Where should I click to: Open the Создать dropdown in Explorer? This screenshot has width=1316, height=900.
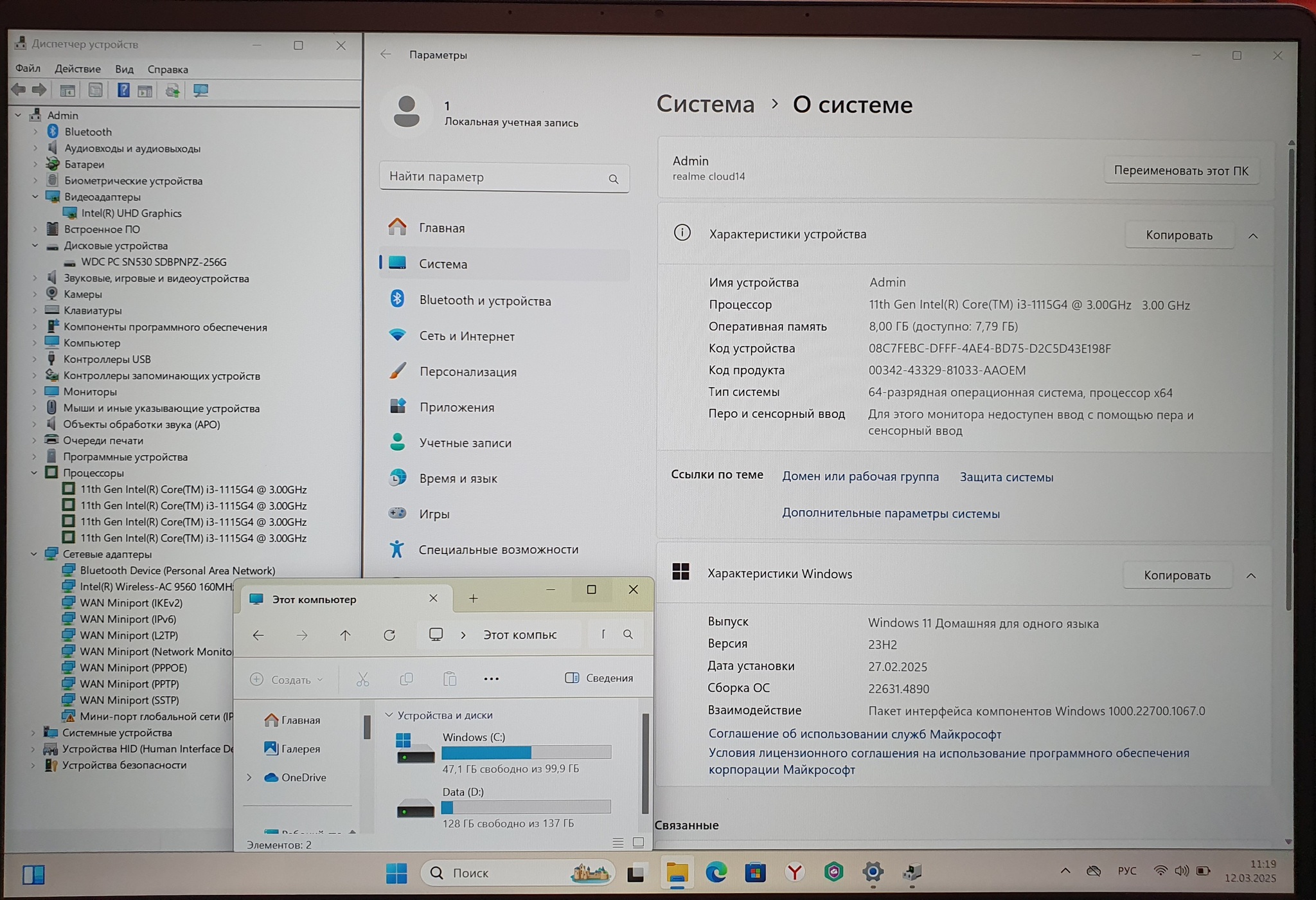(x=287, y=679)
